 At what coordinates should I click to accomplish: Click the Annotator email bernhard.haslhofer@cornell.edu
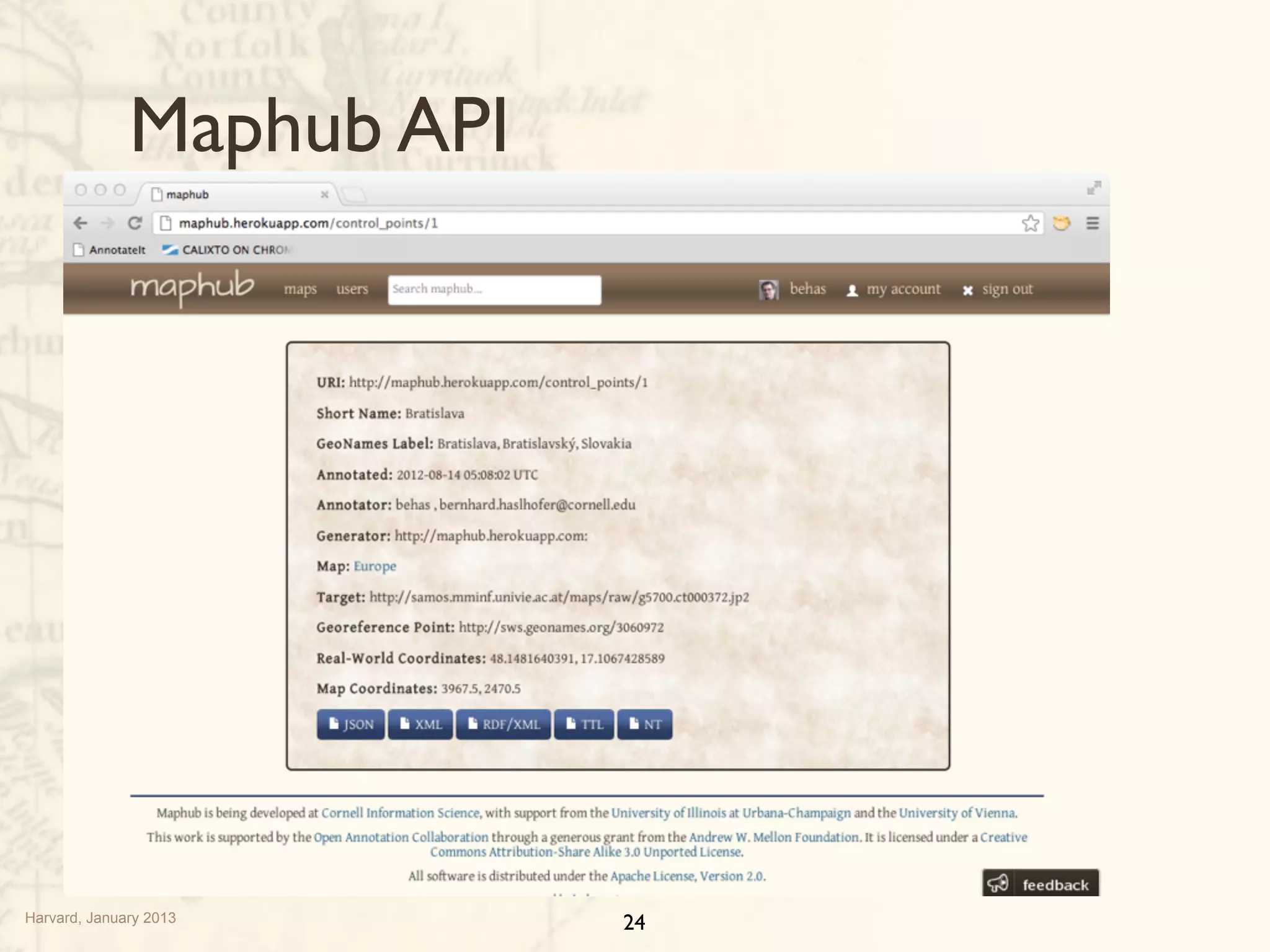point(537,505)
